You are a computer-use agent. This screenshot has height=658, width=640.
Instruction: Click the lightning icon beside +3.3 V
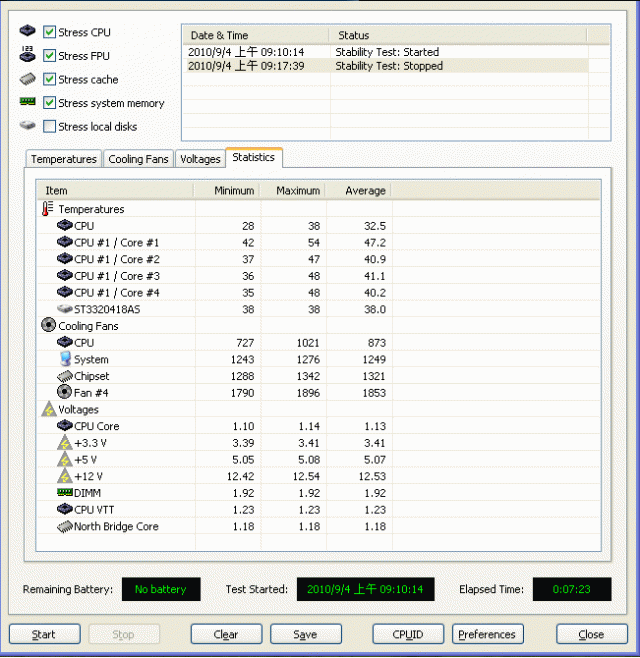pos(65,442)
